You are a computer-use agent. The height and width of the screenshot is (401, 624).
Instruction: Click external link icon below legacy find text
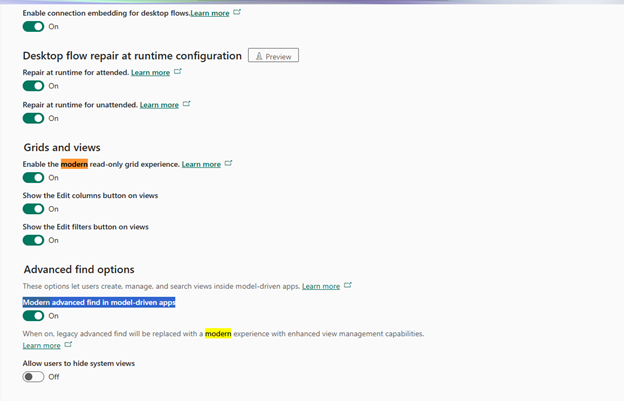[x=68, y=345]
